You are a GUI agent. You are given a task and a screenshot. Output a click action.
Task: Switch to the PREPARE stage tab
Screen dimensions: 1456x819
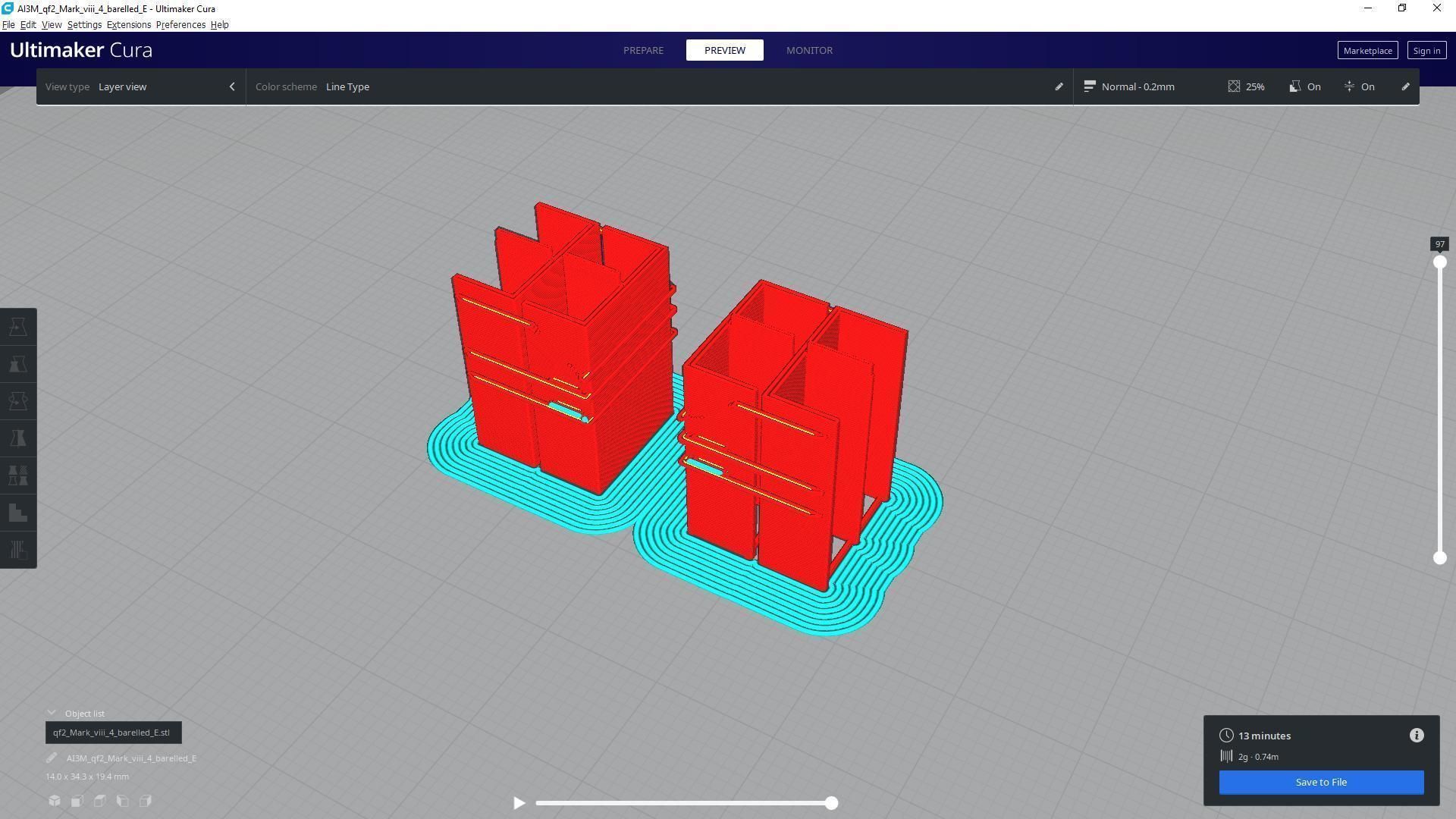pos(643,50)
